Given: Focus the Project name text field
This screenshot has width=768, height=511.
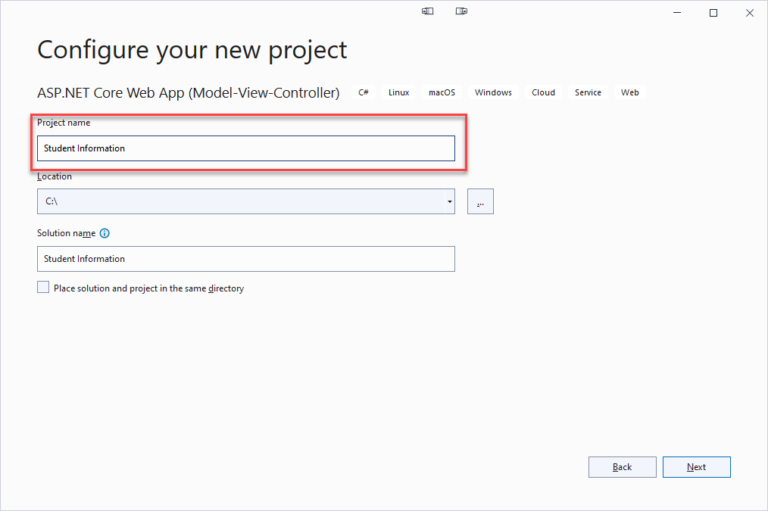Looking at the screenshot, I should (246, 148).
